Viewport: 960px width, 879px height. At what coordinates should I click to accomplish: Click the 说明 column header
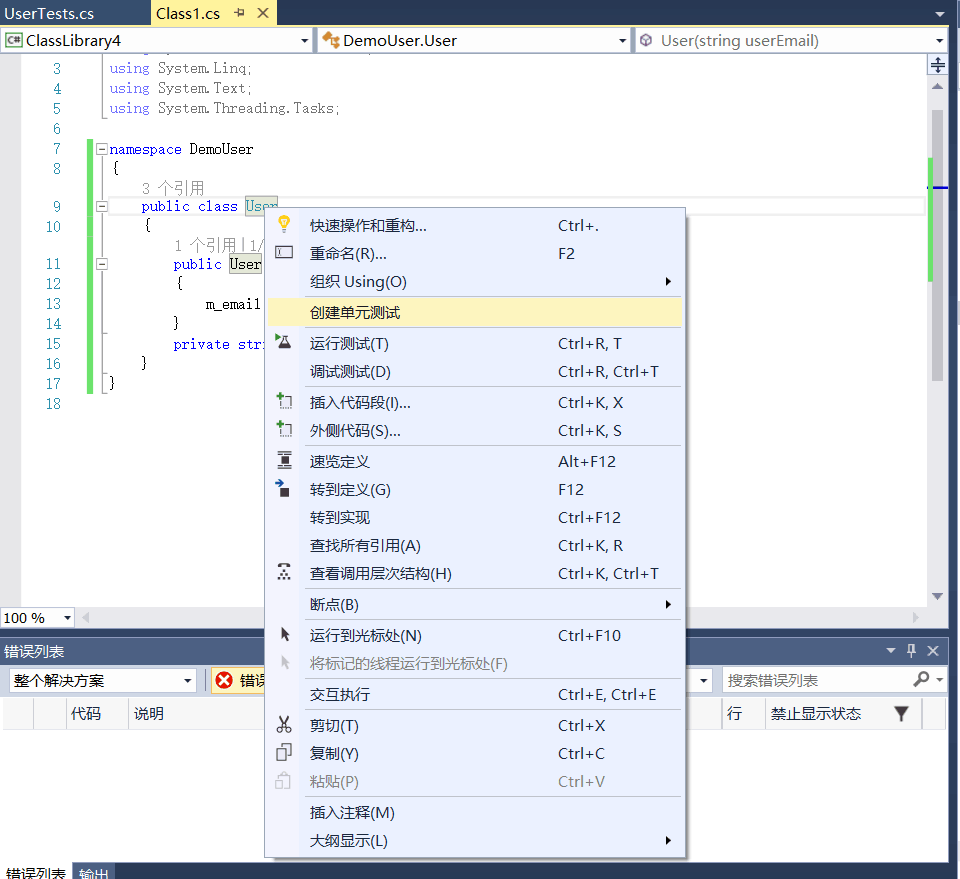click(x=149, y=714)
